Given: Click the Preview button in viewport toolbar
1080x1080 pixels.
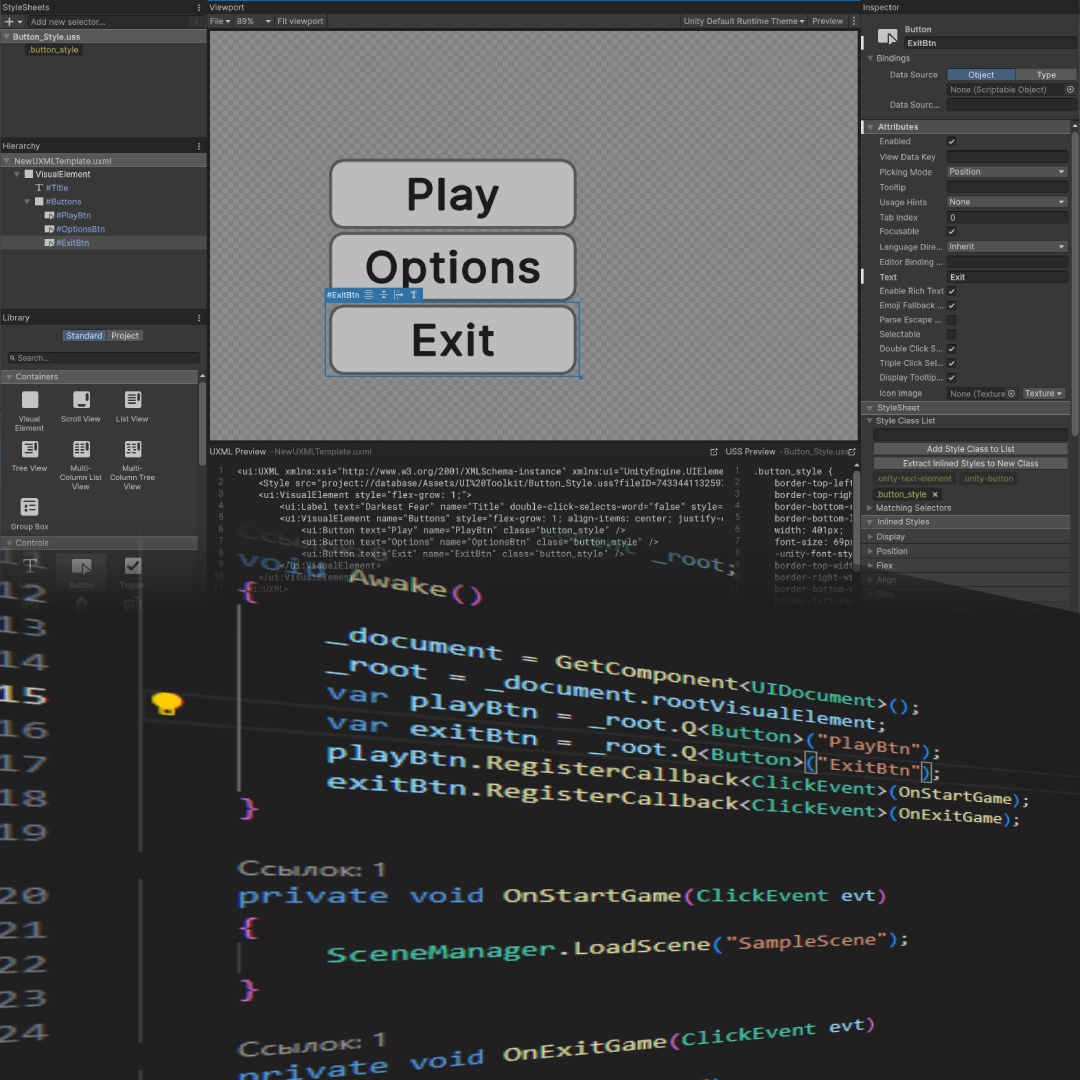Looking at the screenshot, I should tap(827, 21).
